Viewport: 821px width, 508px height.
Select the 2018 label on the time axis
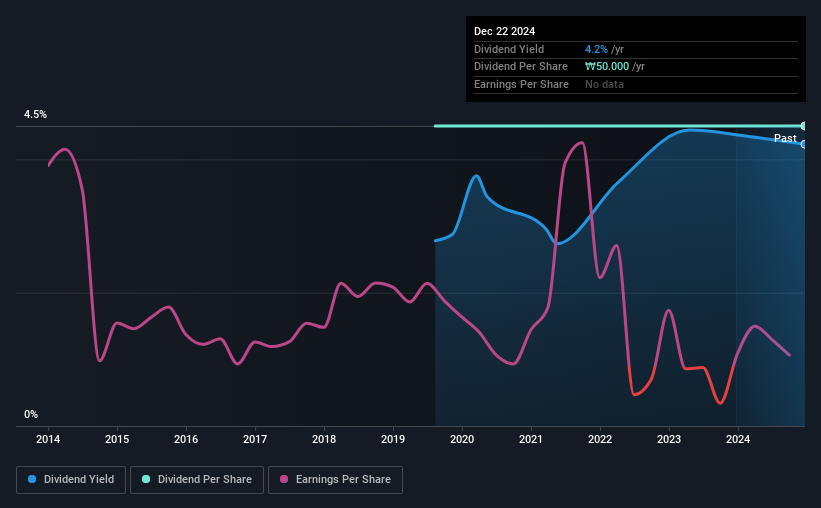click(324, 439)
